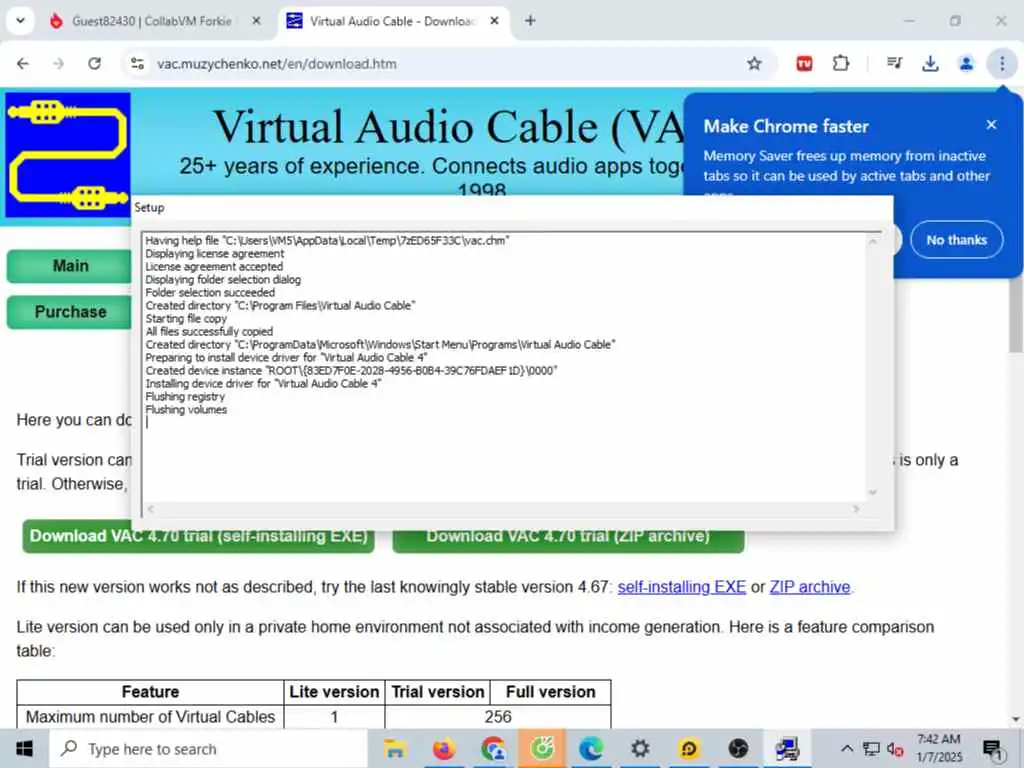Click the 'Folder selection succeeded' log line
The image size is (1024, 768).
(210, 293)
